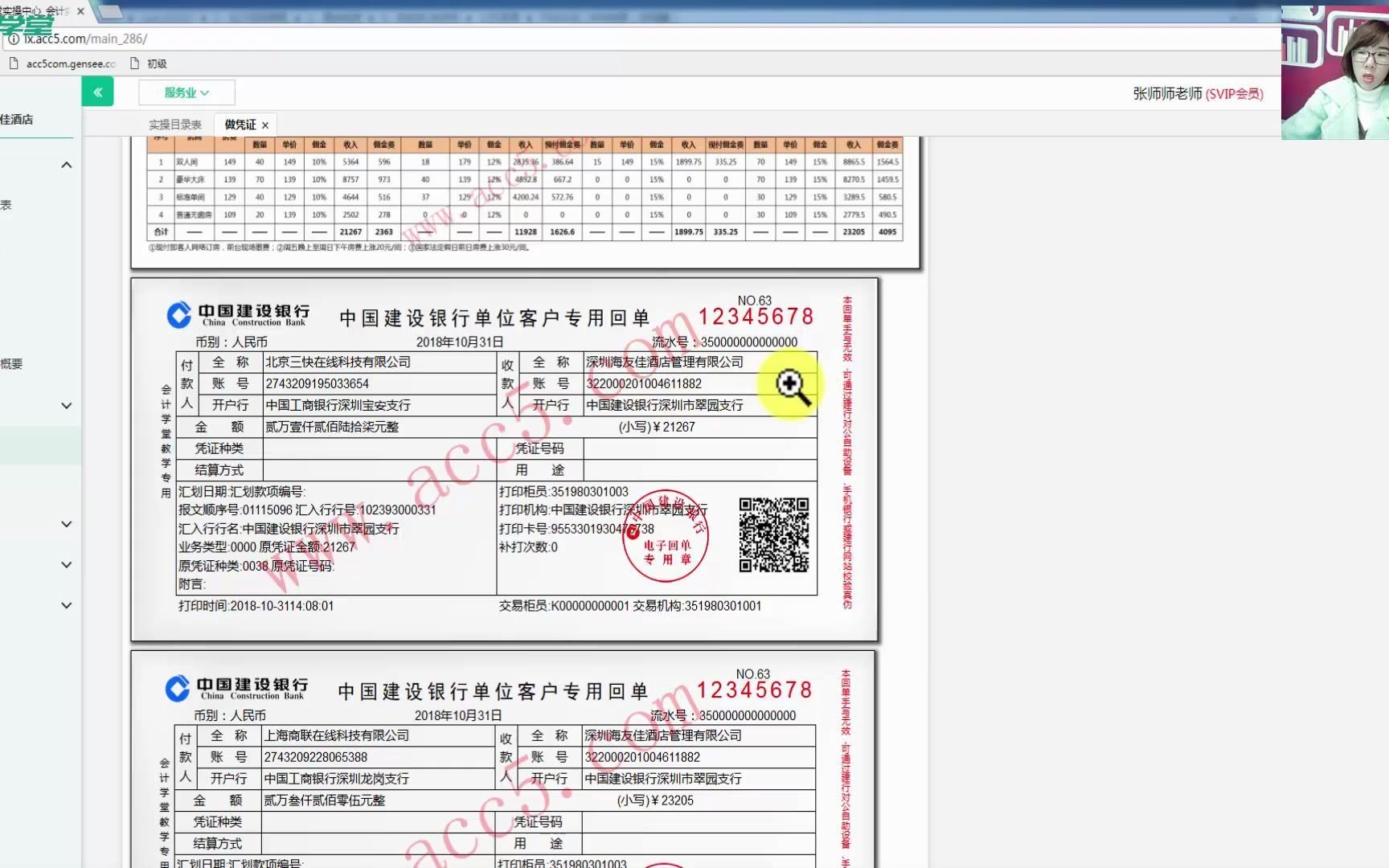Open the 服务业 dropdown

coord(186,92)
